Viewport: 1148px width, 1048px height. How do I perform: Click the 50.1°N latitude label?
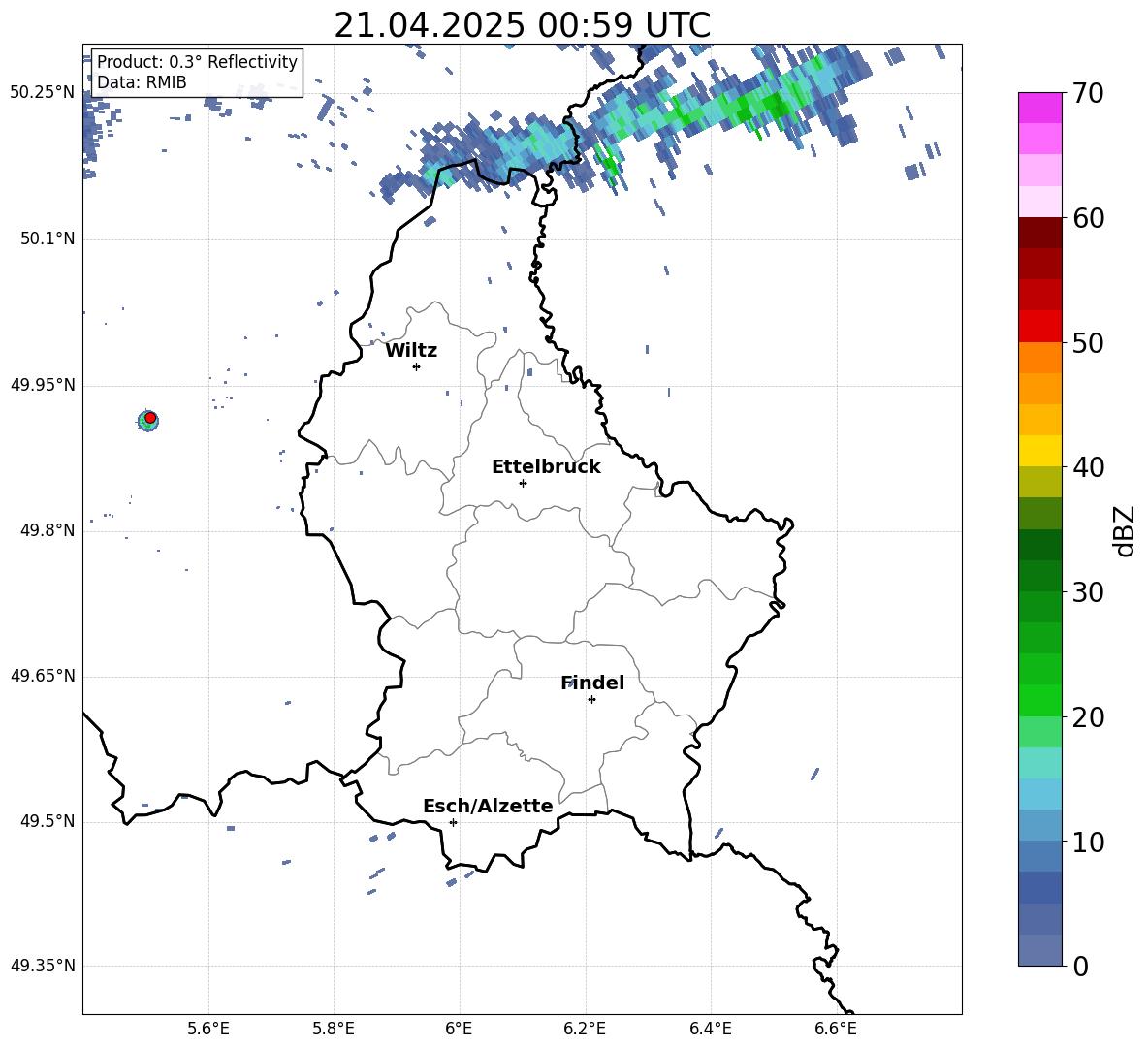pos(48,238)
